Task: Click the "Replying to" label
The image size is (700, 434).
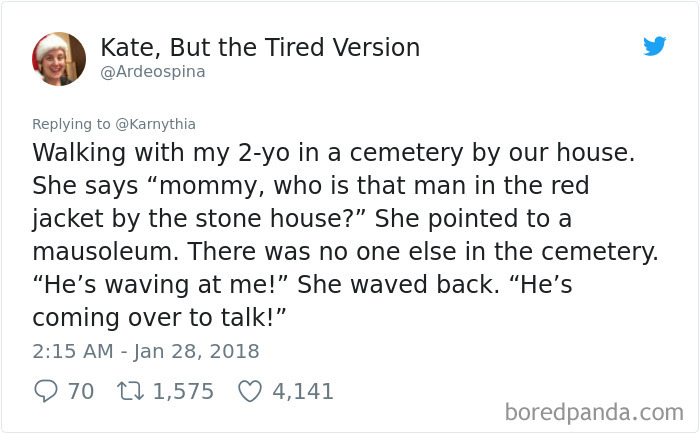Action: point(70,124)
